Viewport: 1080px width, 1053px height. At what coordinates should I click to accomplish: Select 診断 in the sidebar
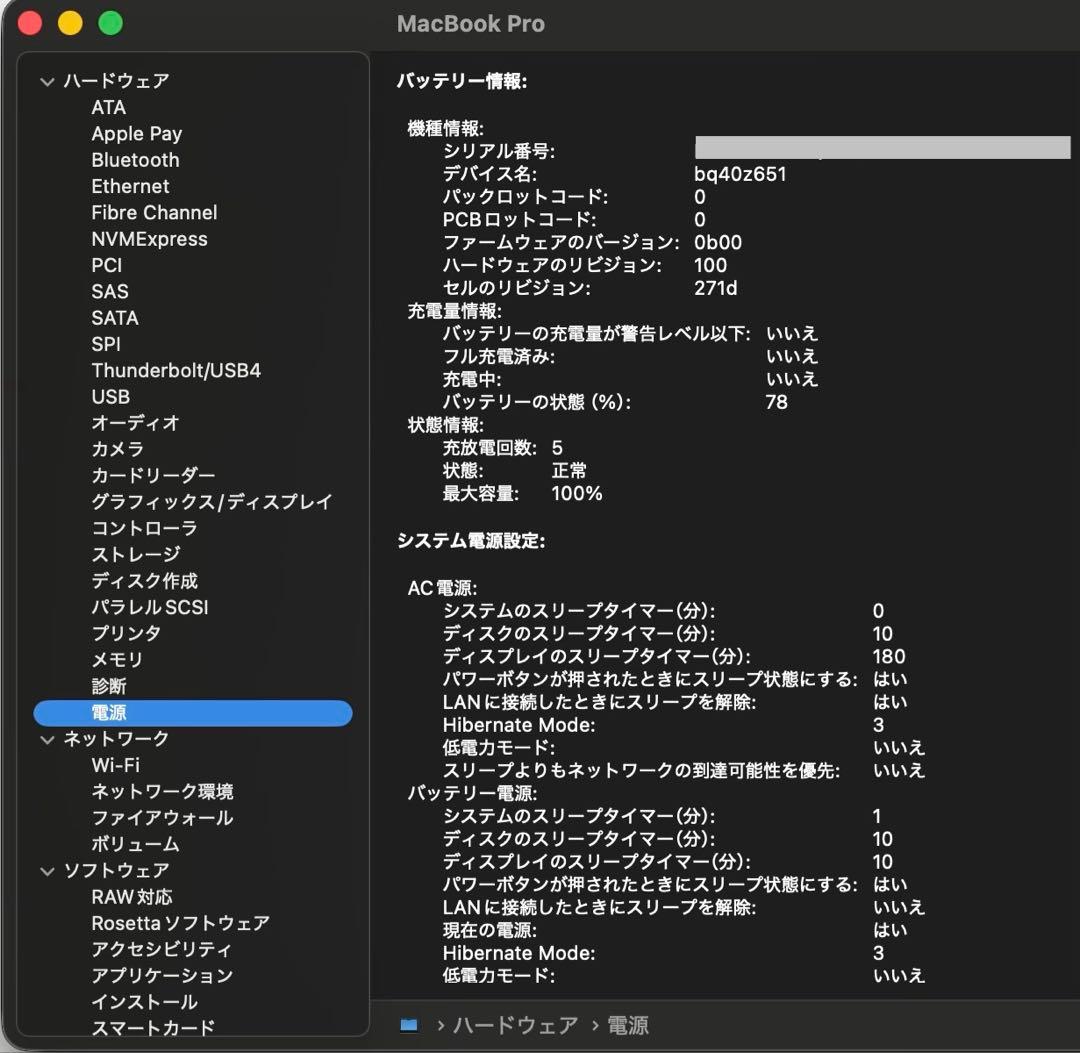point(109,686)
